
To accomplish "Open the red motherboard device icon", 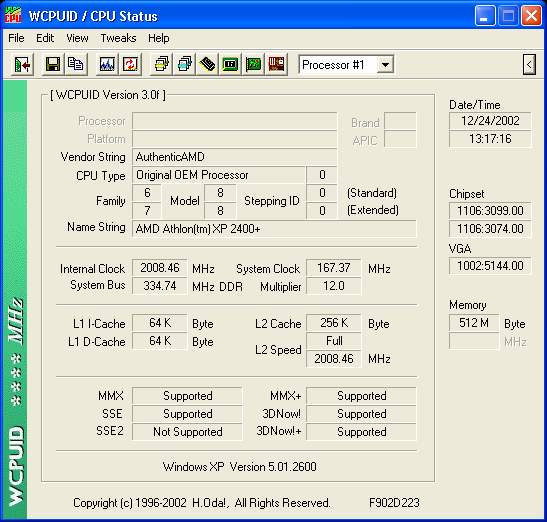I will point(276,65).
